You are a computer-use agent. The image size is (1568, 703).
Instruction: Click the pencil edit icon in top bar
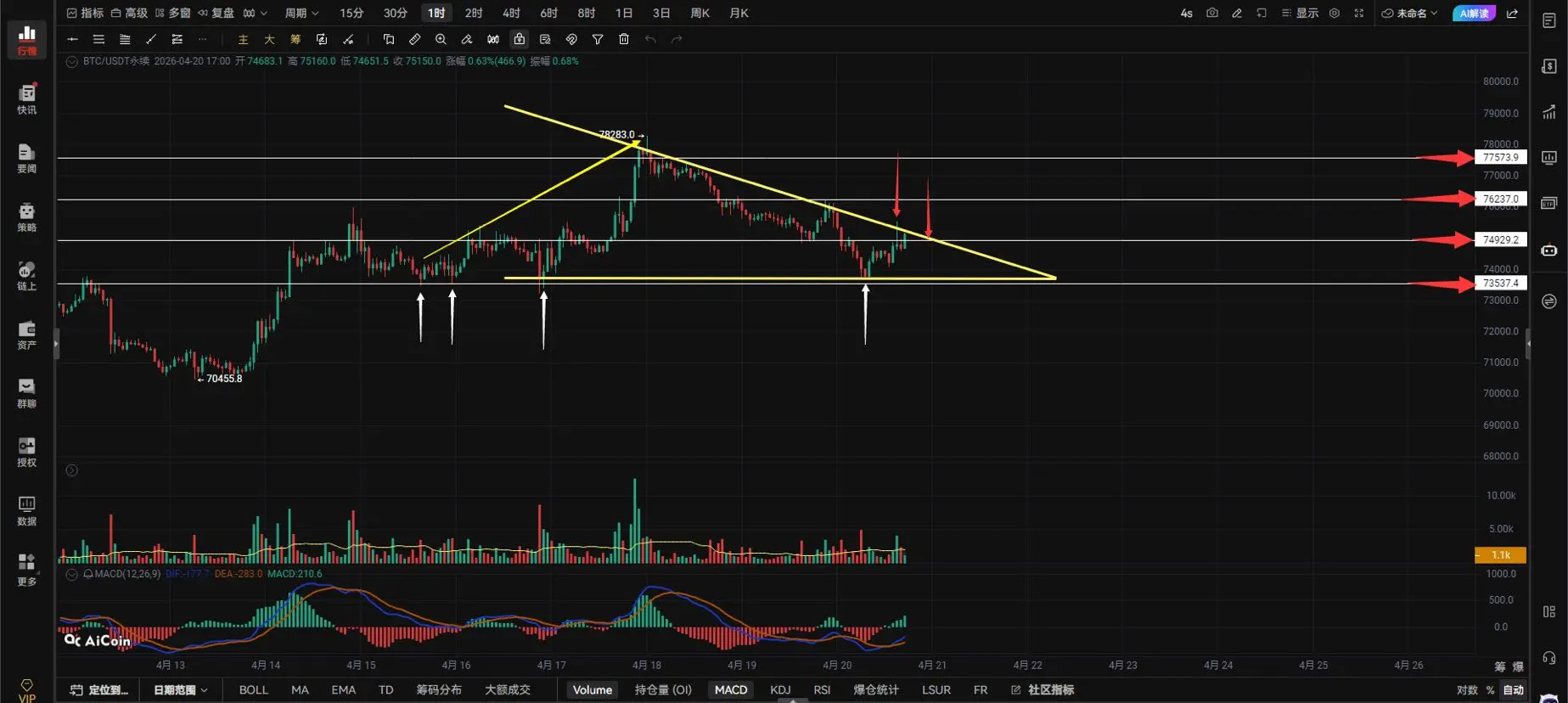[x=1237, y=13]
